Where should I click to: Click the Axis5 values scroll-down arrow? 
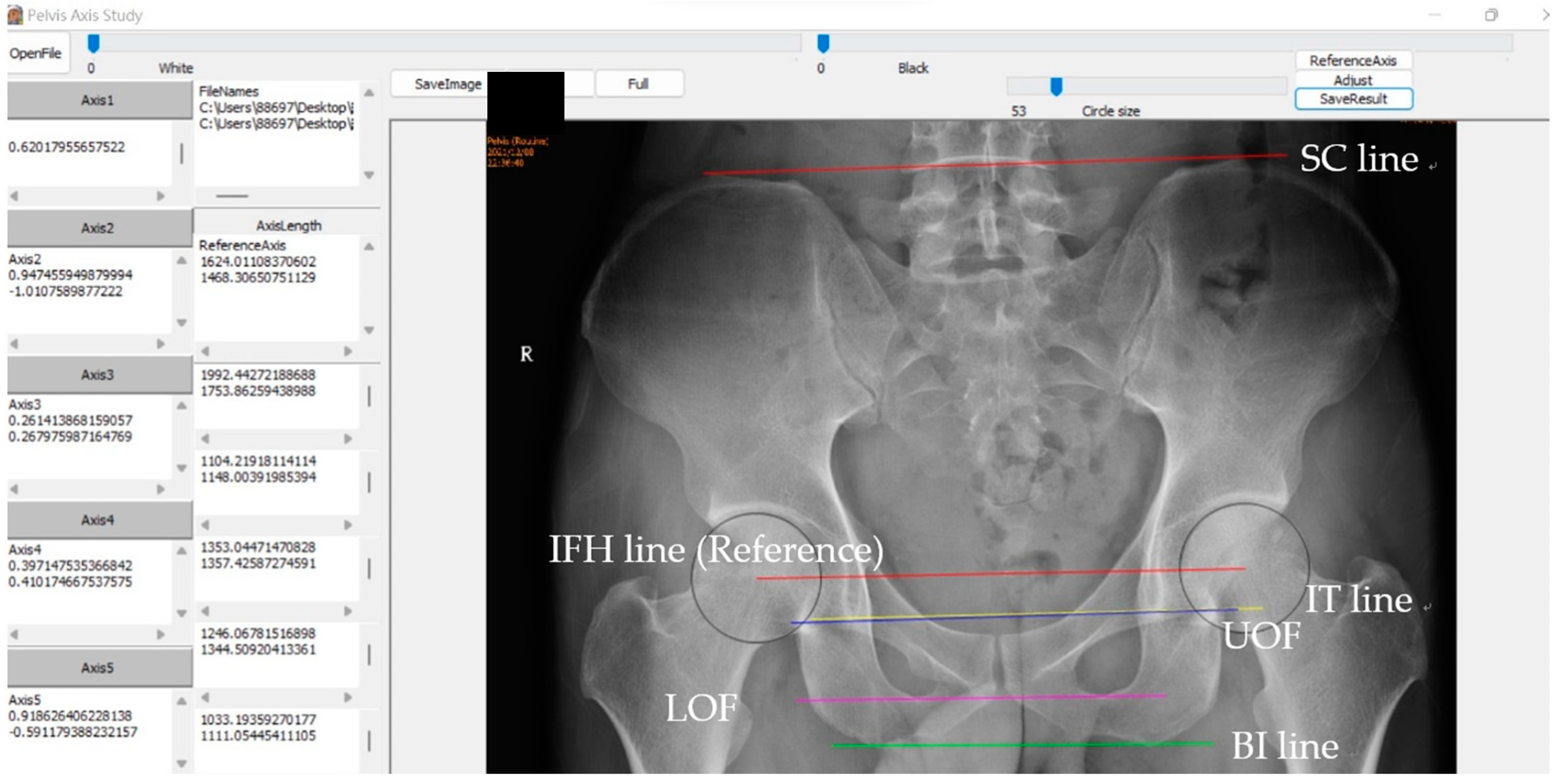tap(181, 763)
